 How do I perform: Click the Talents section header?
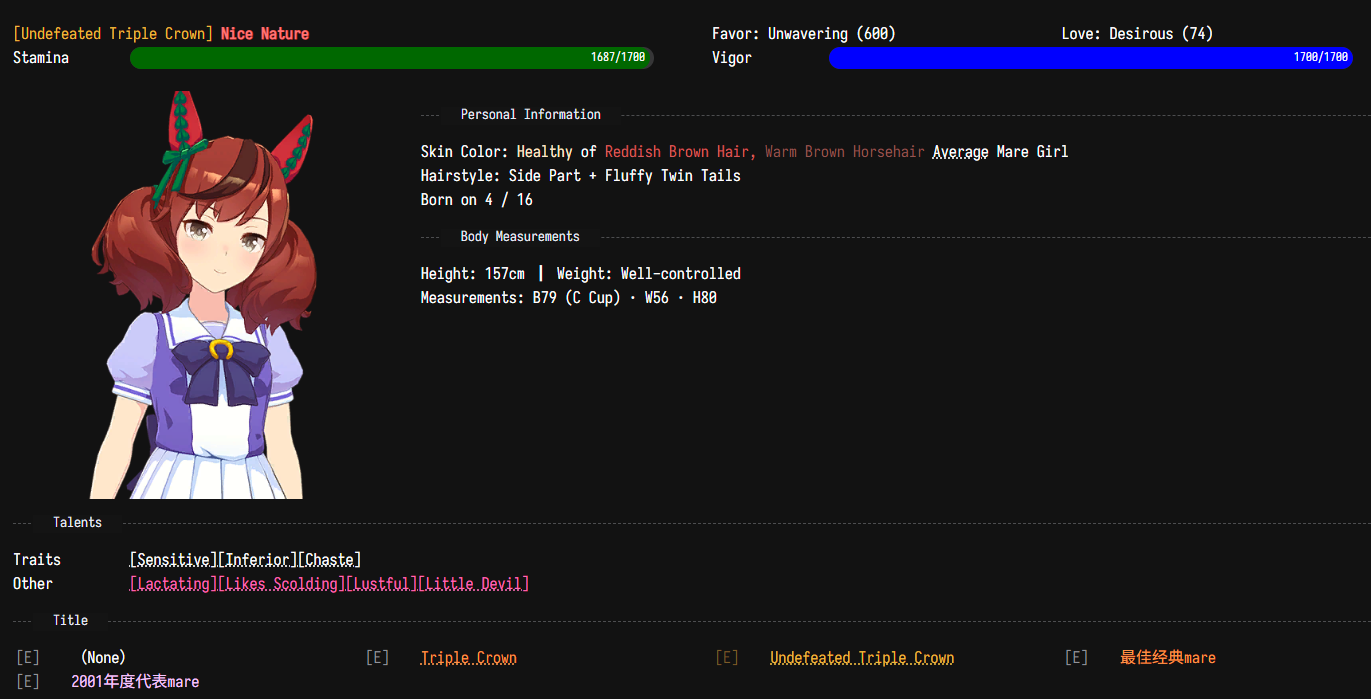pos(78,523)
